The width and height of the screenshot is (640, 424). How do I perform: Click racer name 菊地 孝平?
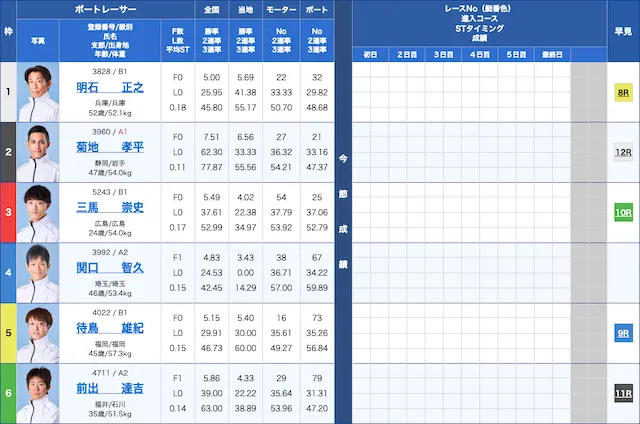click(x=110, y=148)
